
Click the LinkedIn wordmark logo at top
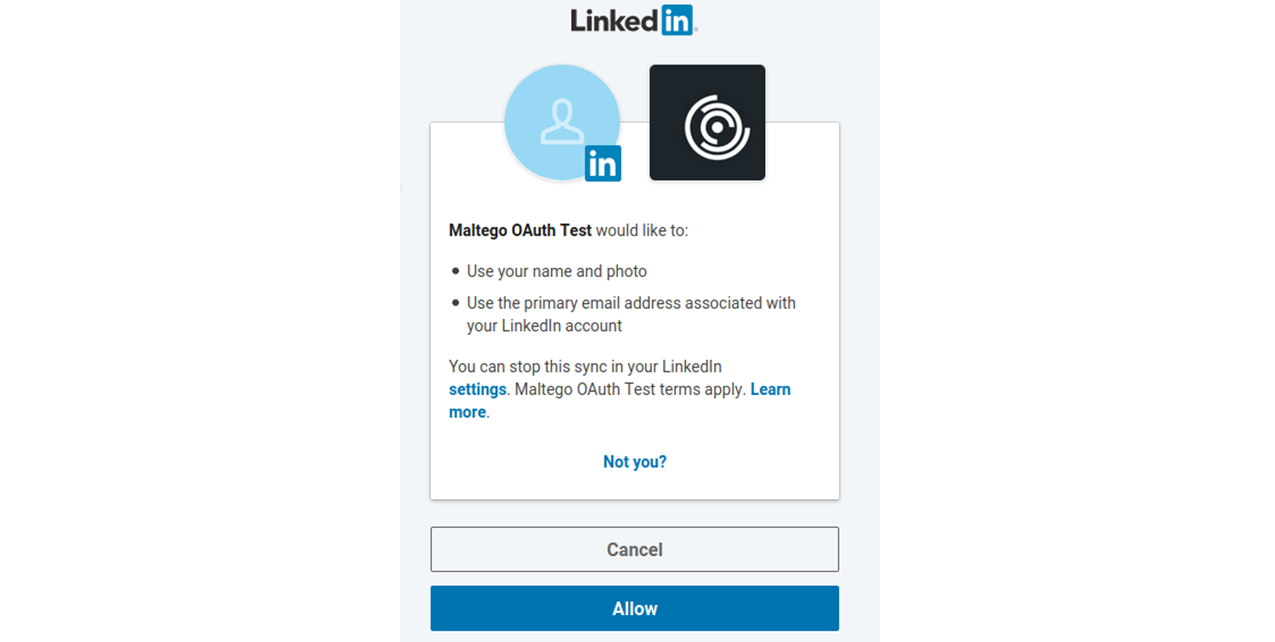tap(634, 20)
